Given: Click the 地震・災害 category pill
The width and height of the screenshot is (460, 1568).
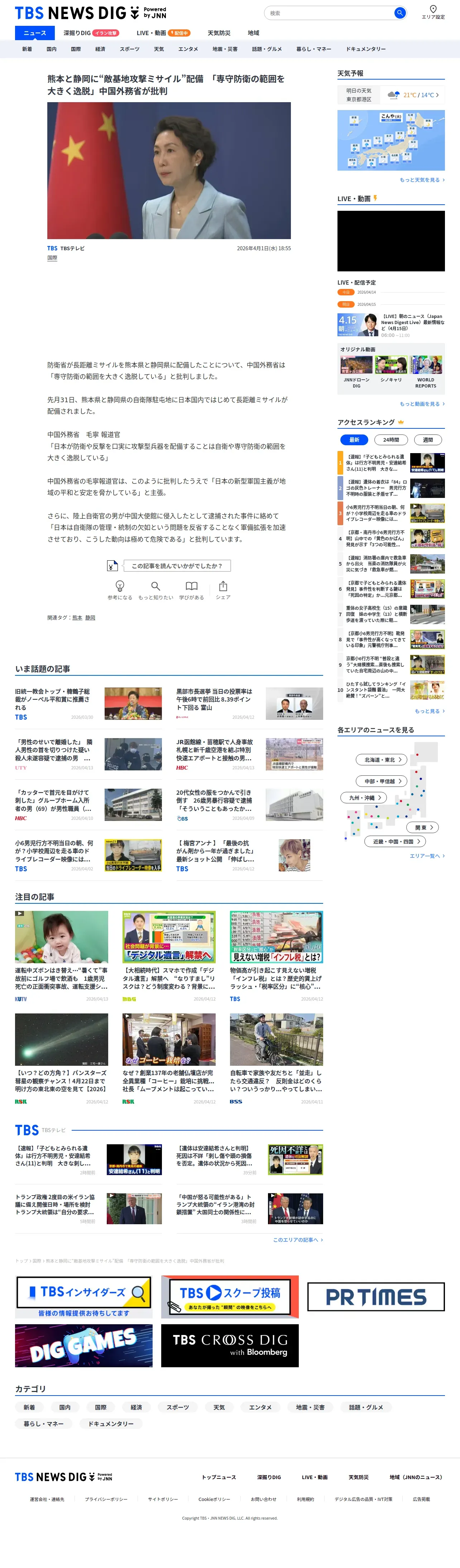Looking at the screenshot, I should click(x=310, y=1407).
